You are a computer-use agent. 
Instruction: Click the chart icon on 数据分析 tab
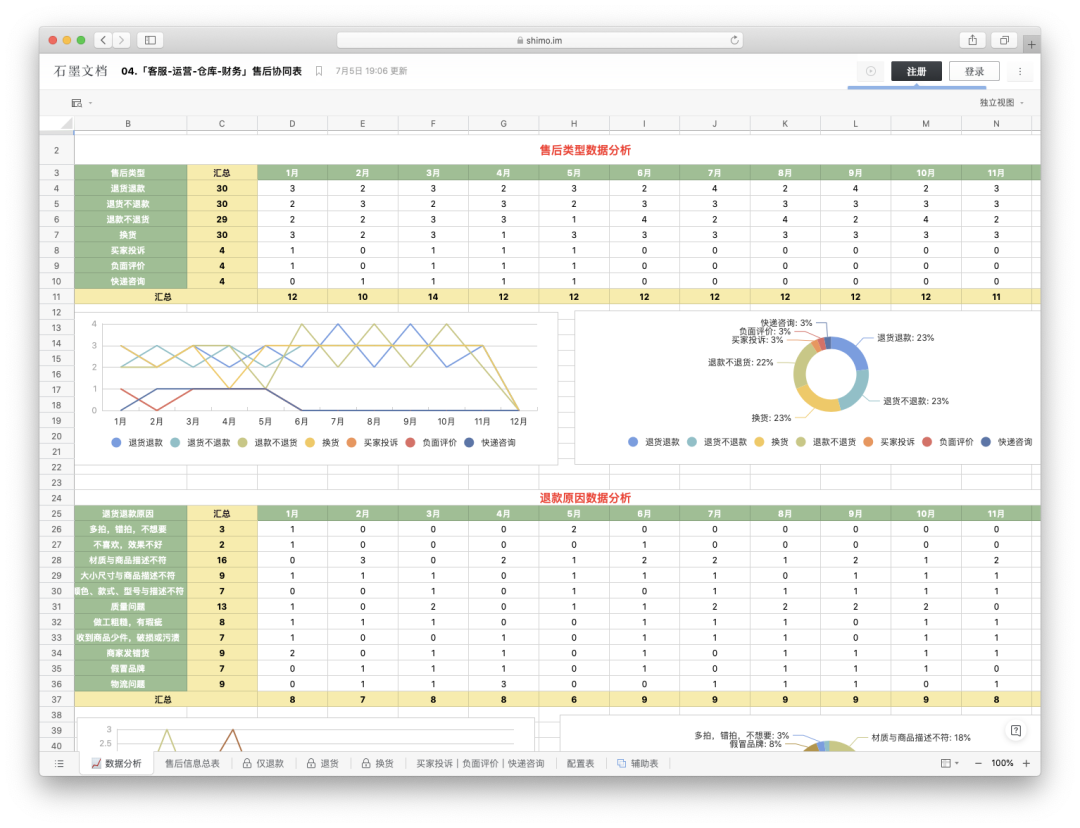[96, 763]
